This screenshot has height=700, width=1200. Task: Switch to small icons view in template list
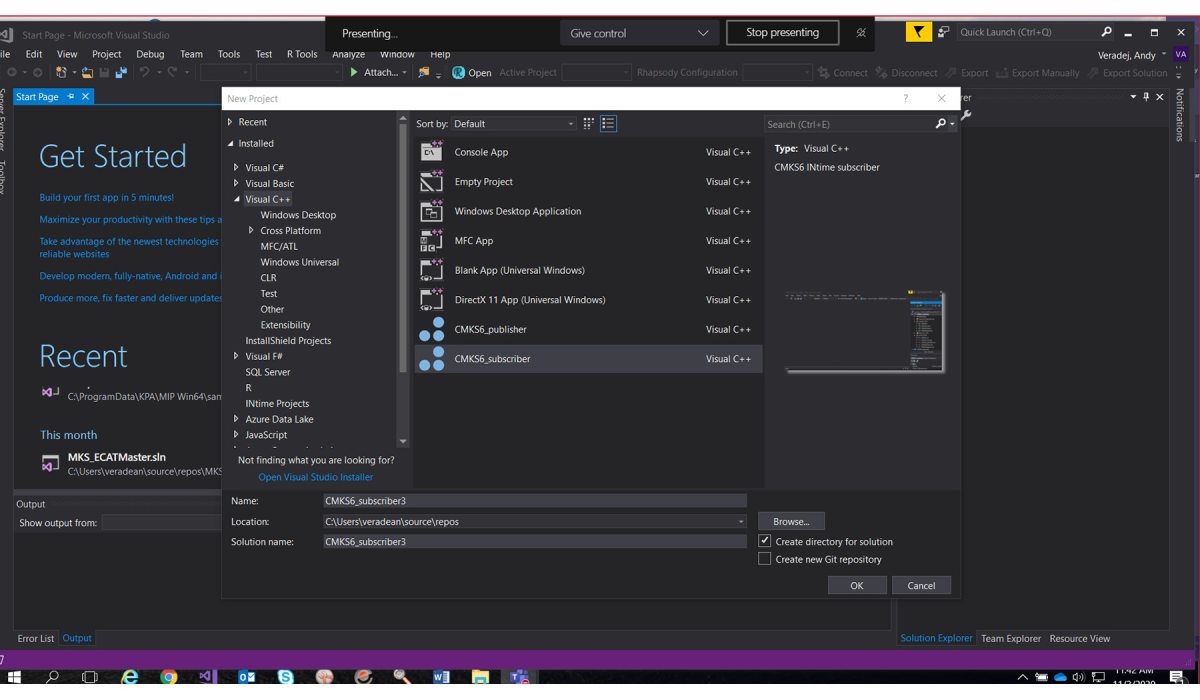[x=589, y=124]
